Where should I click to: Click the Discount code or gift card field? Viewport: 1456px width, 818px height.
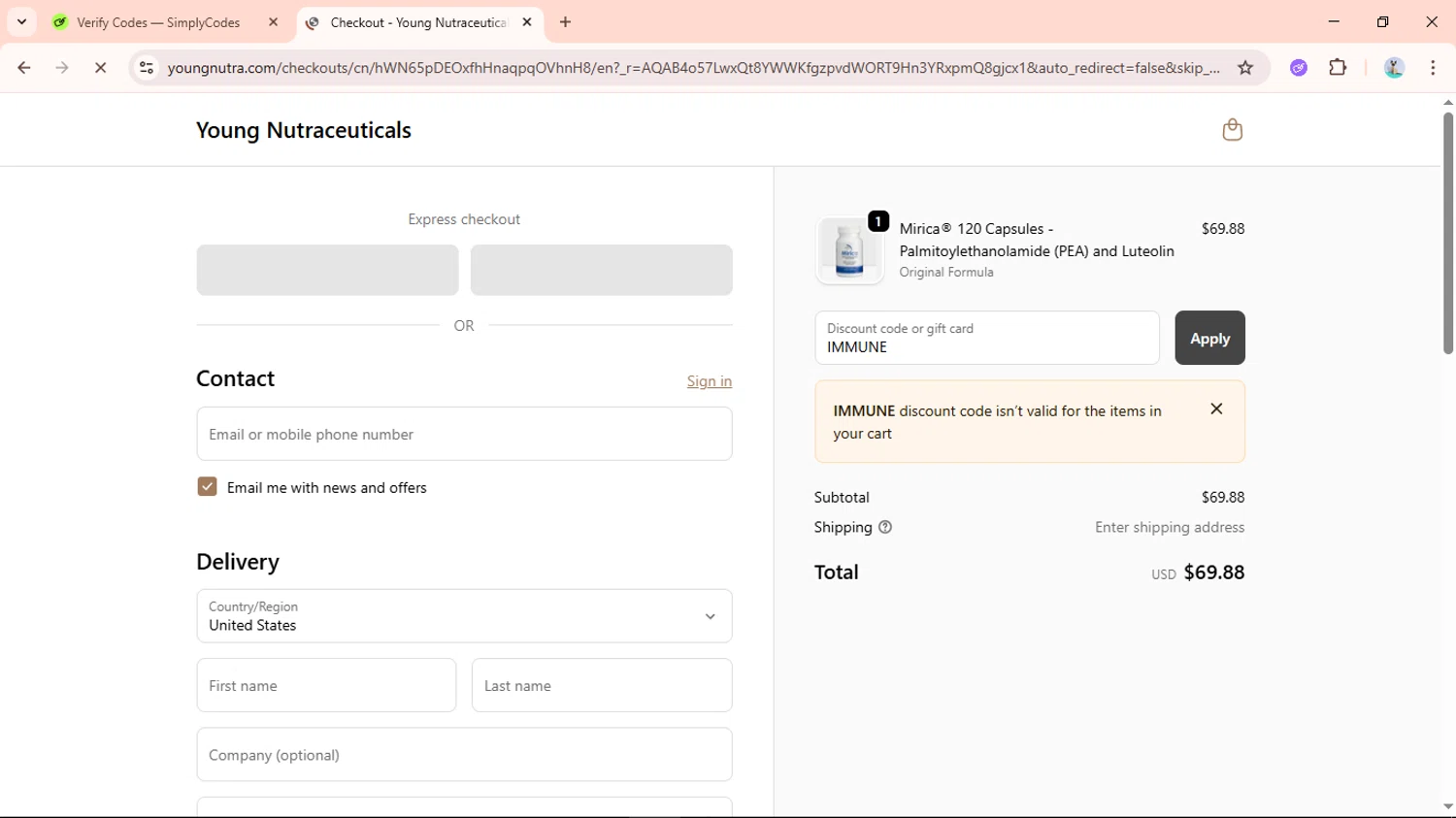987,338
